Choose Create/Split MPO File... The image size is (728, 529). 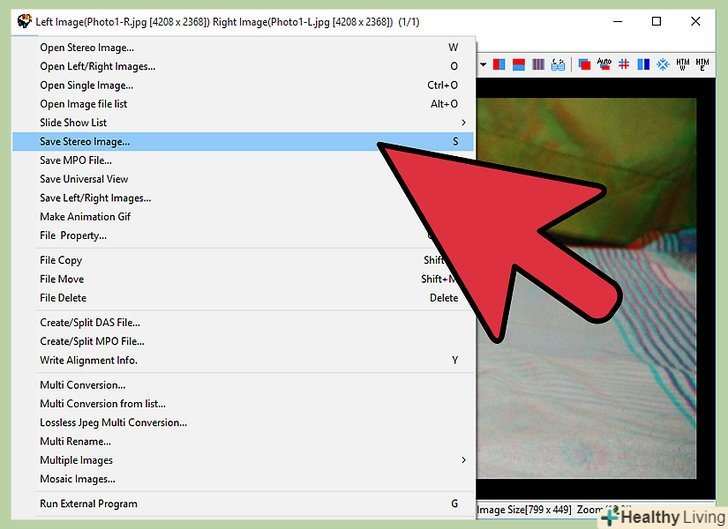point(243,341)
